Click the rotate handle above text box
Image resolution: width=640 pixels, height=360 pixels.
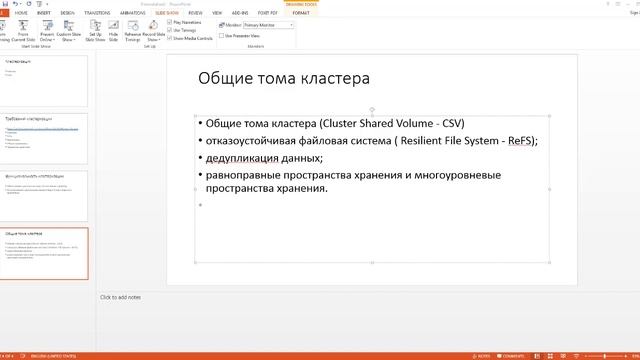[372, 109]
